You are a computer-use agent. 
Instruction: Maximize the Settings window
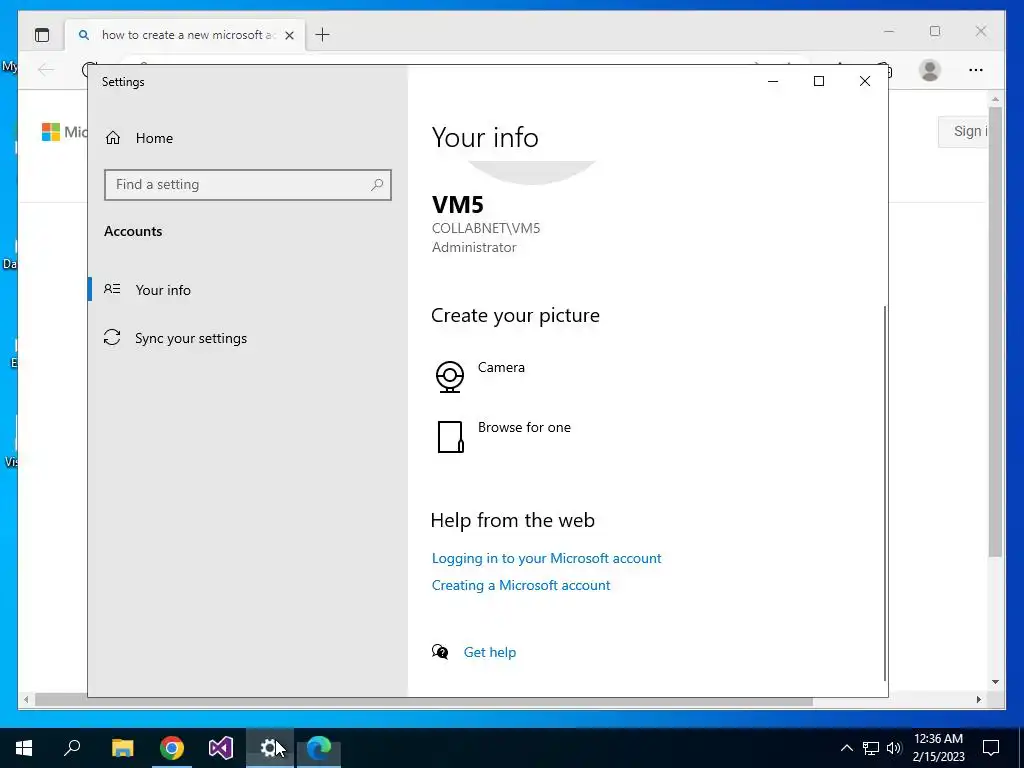click(818, 81)
